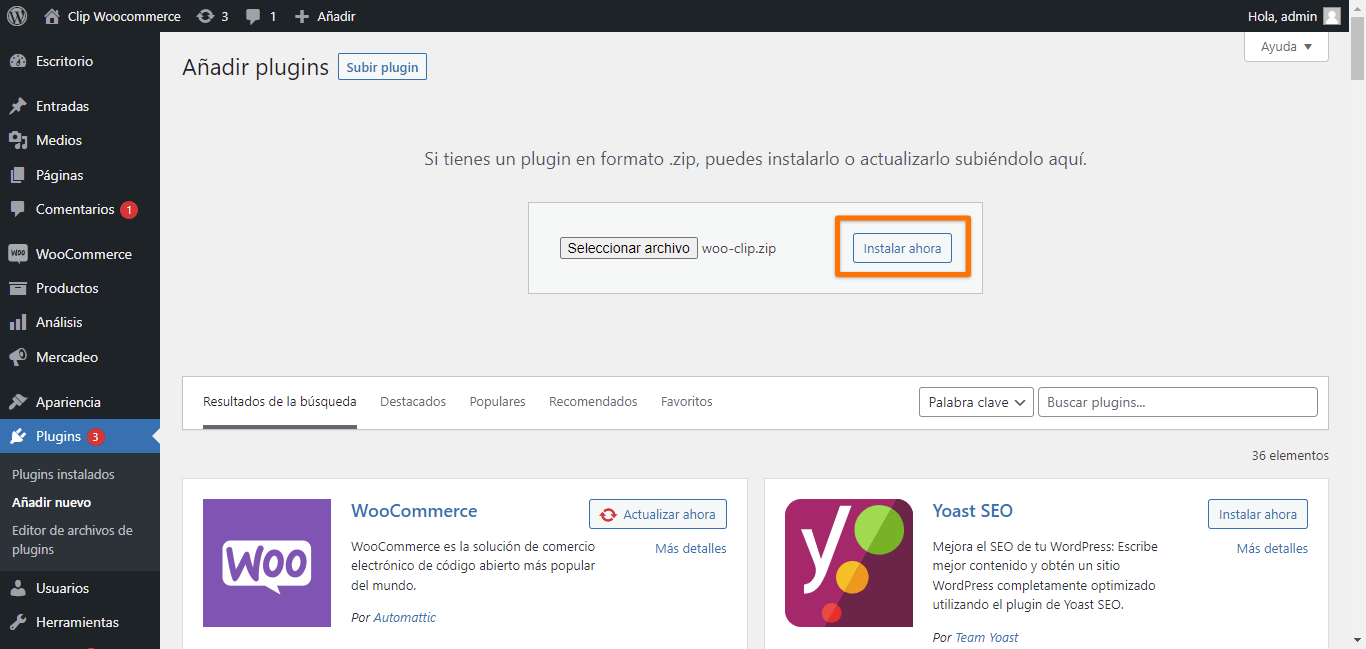Switch to the Populares tab

[497, 402]
